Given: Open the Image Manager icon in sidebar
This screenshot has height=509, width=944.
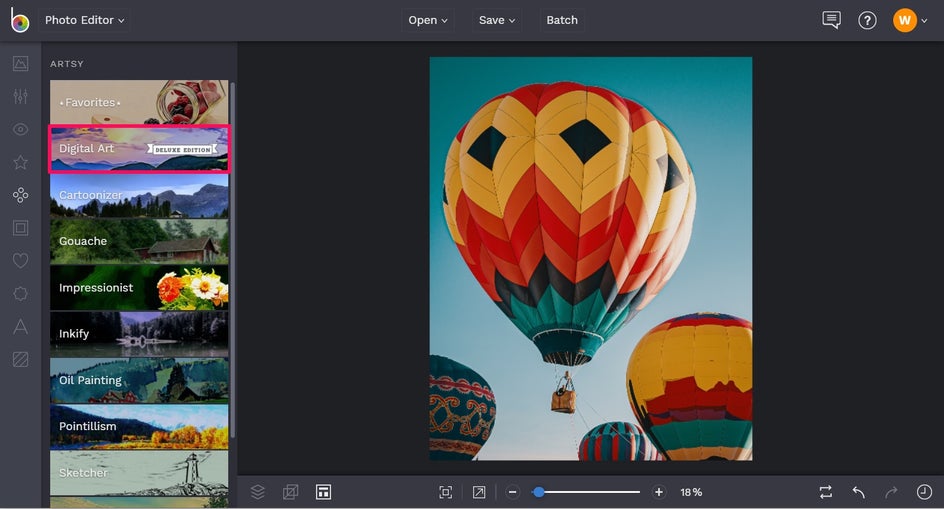Looking at the screenshot, I should (20, 64).
